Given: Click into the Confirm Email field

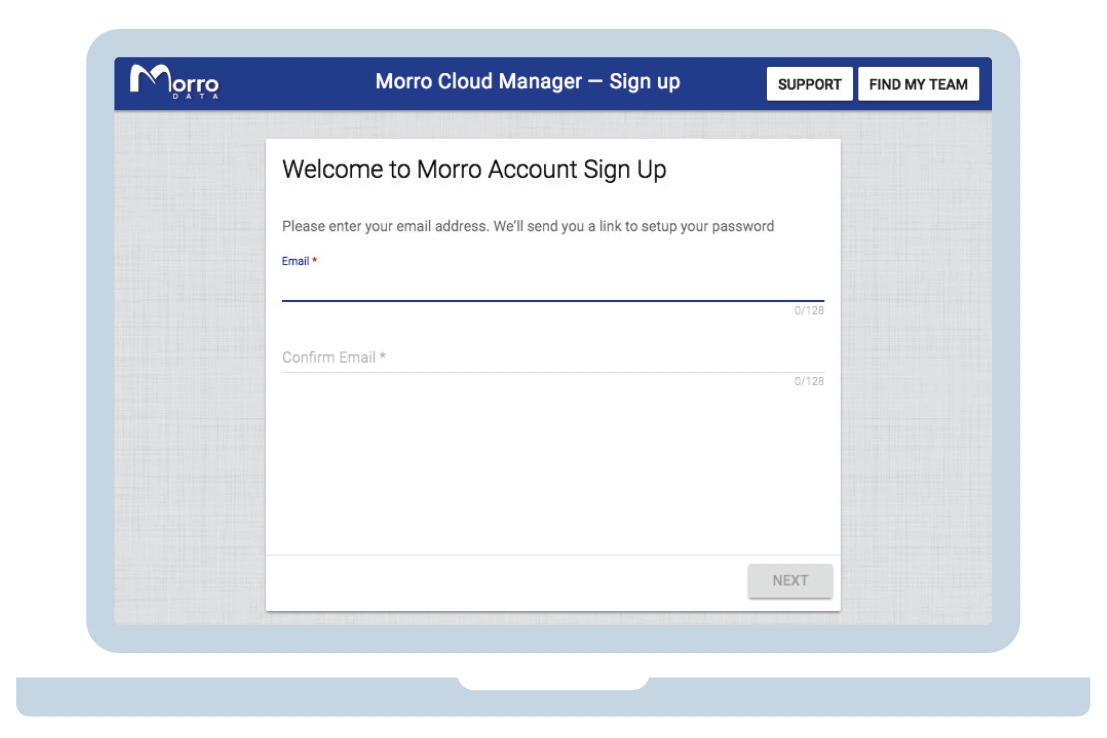Looking at the screenshot, I should pos(553,357).
